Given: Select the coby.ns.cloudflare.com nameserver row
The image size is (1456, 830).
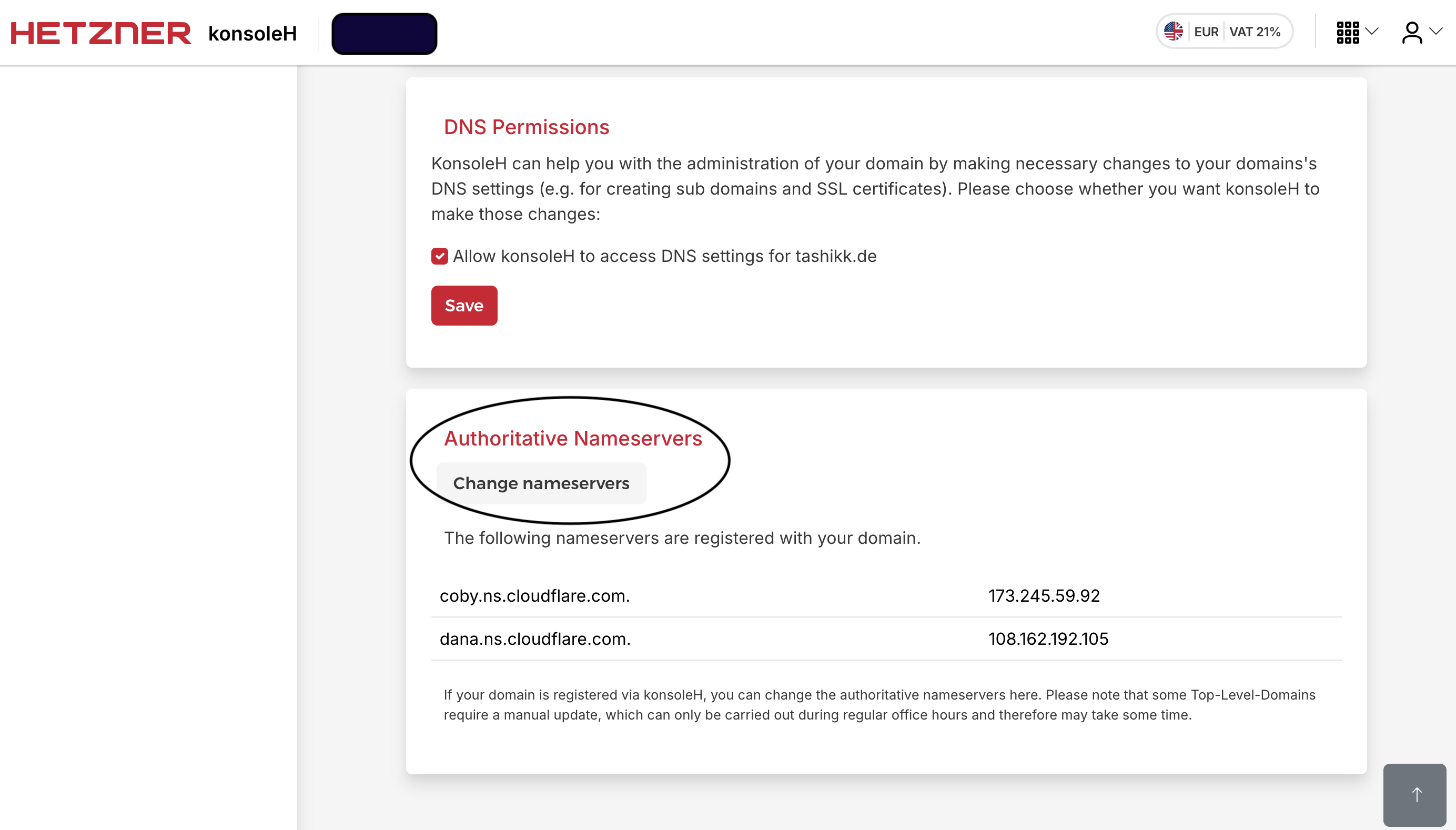Looking at the screenshot, I should click(x=535, y=596).
